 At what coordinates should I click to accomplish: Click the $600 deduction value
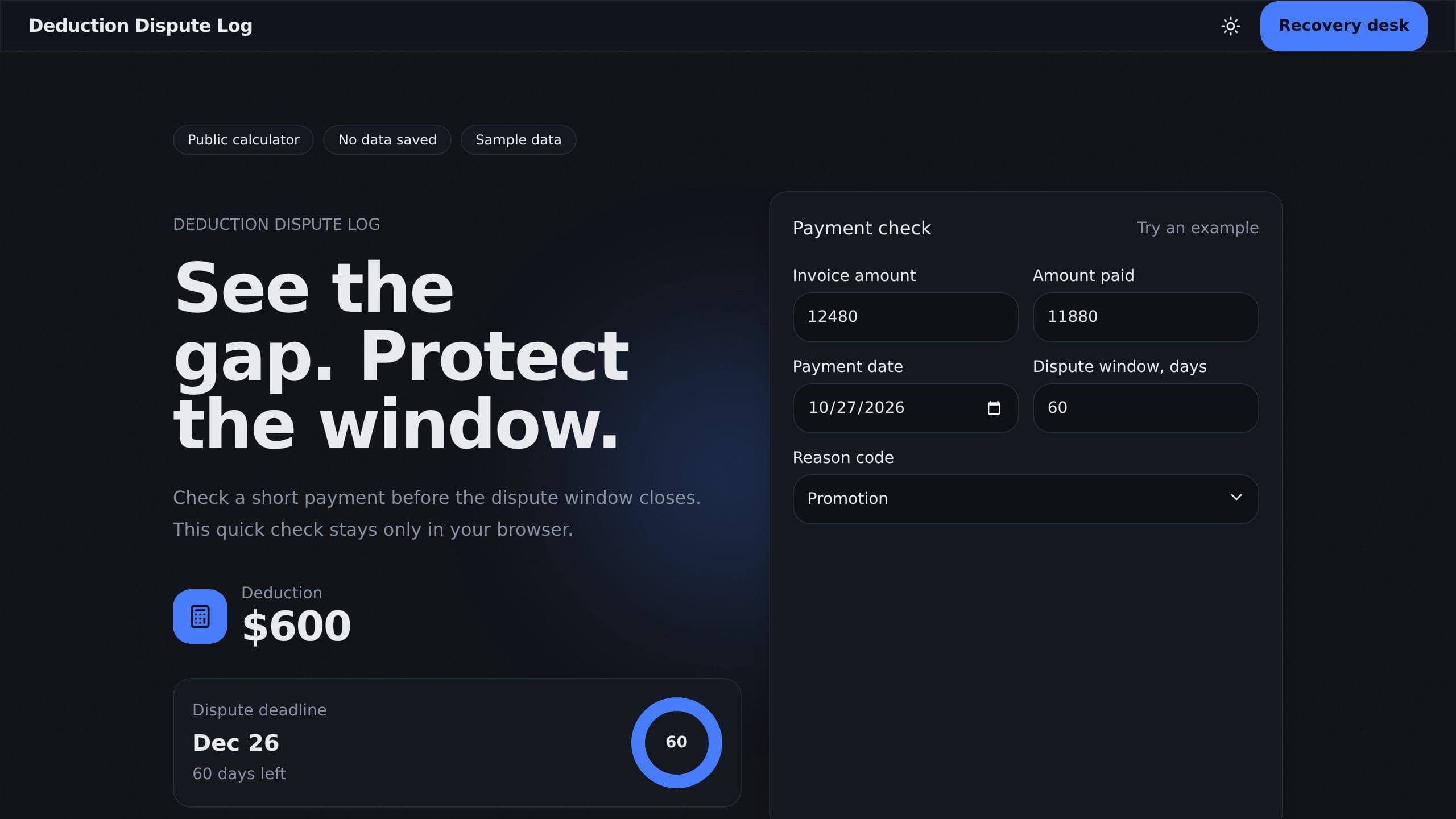[296, 626]
